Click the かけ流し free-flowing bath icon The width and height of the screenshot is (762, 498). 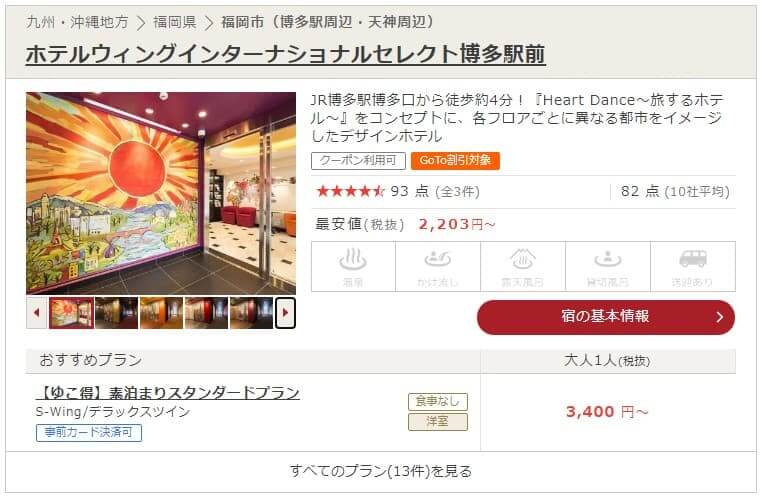coord(438,266)
